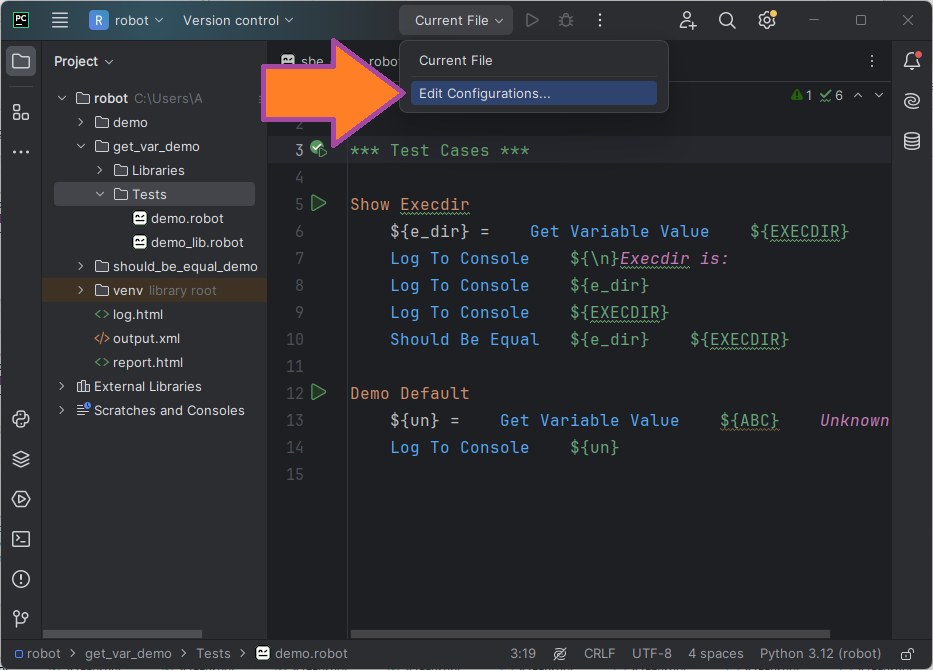Viewport: 933px width, 670px height.
Task: Expand External Libraries node
Action: click(62, 387)
